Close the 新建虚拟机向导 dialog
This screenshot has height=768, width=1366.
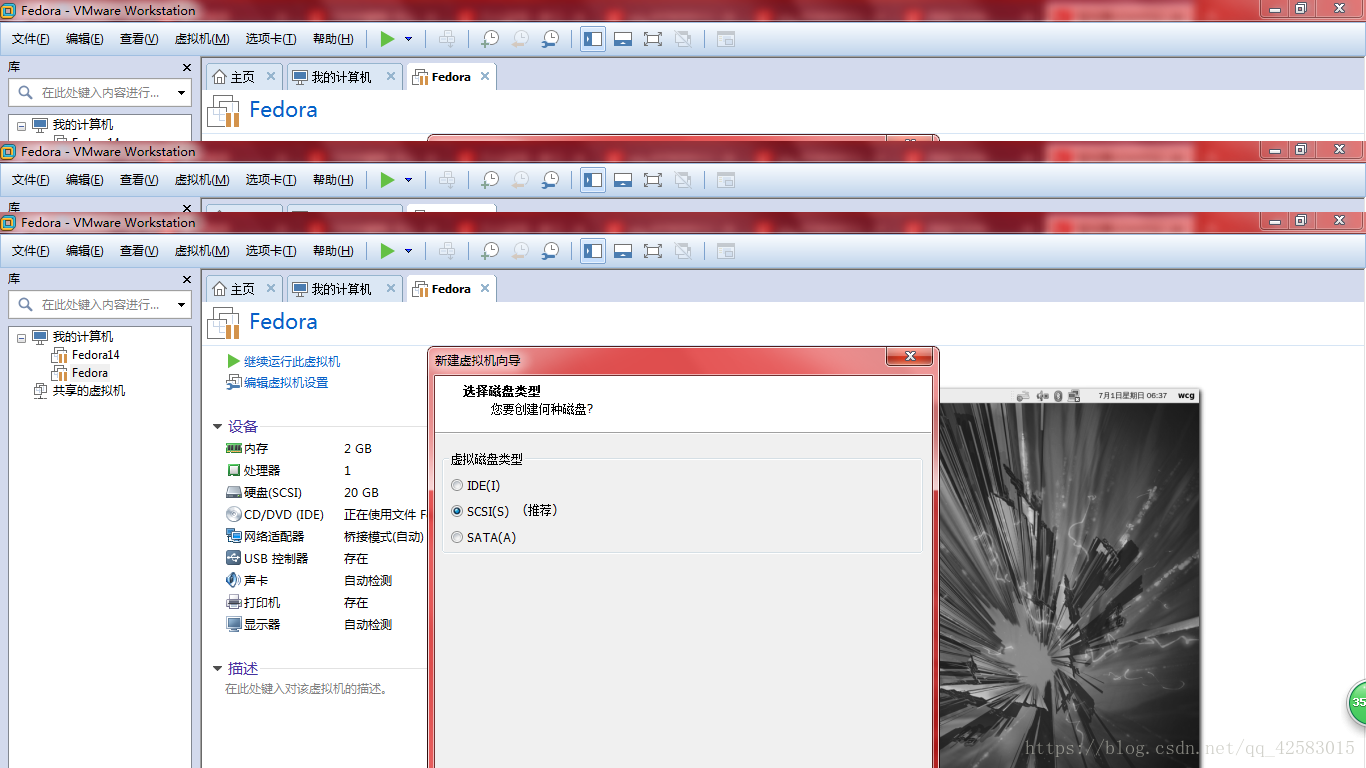[x=910, y=357]
